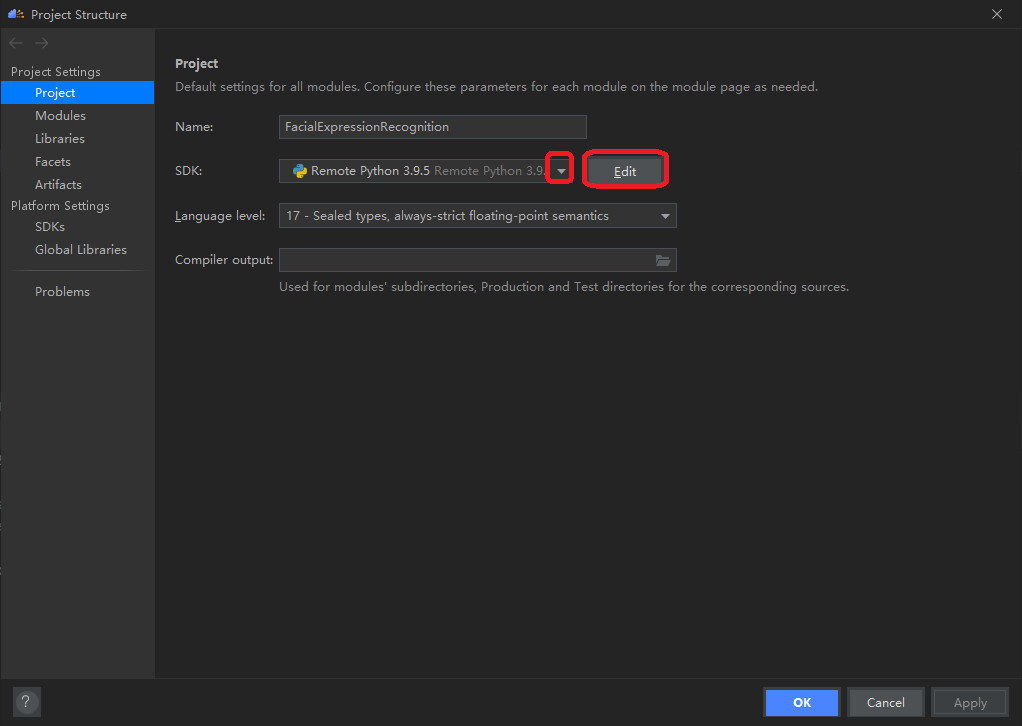
Task: Open Global Libraries page
Action: [x=81, y=250]
